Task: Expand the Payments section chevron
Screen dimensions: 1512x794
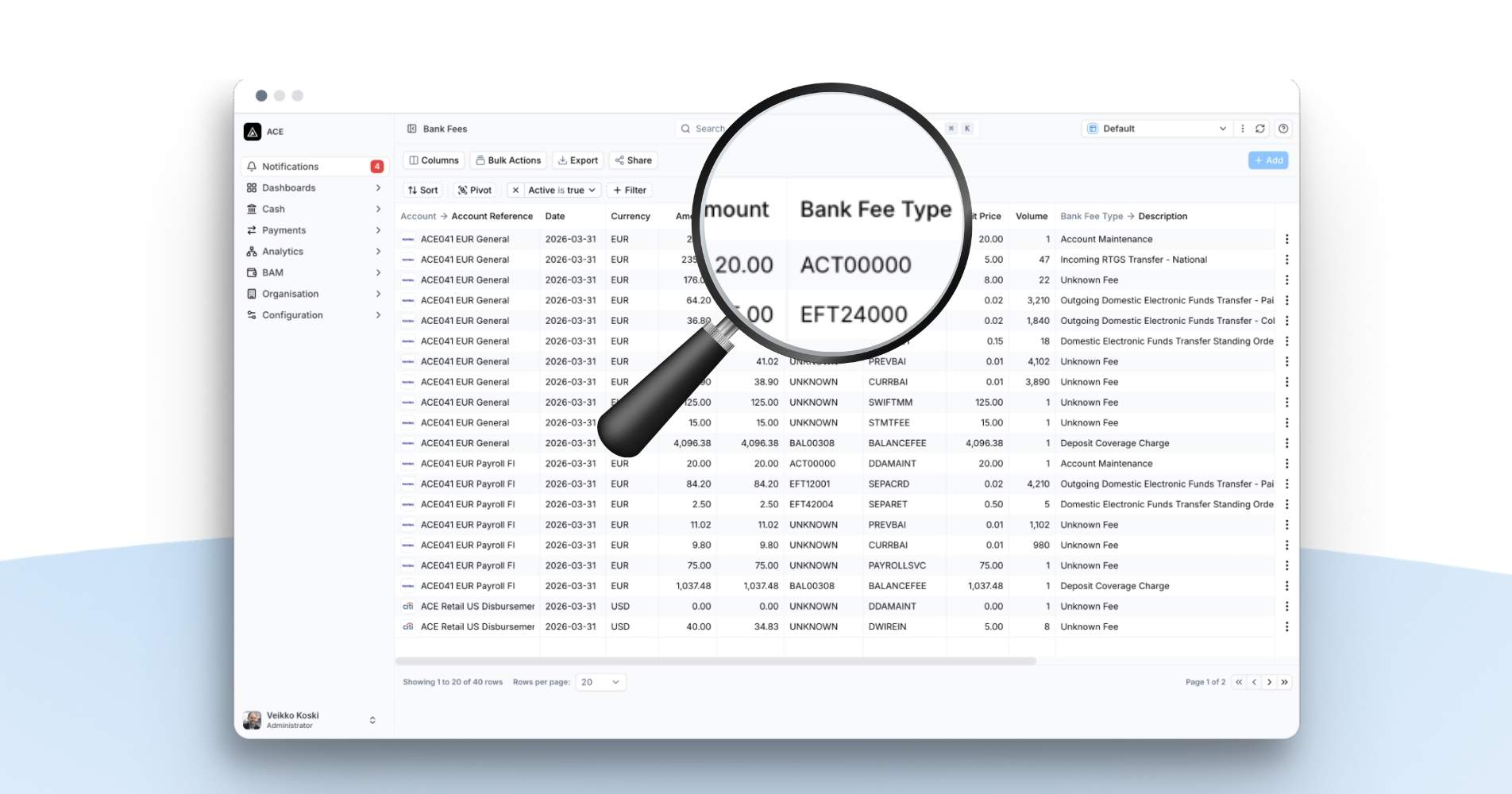Action: [x=378, y=230]
